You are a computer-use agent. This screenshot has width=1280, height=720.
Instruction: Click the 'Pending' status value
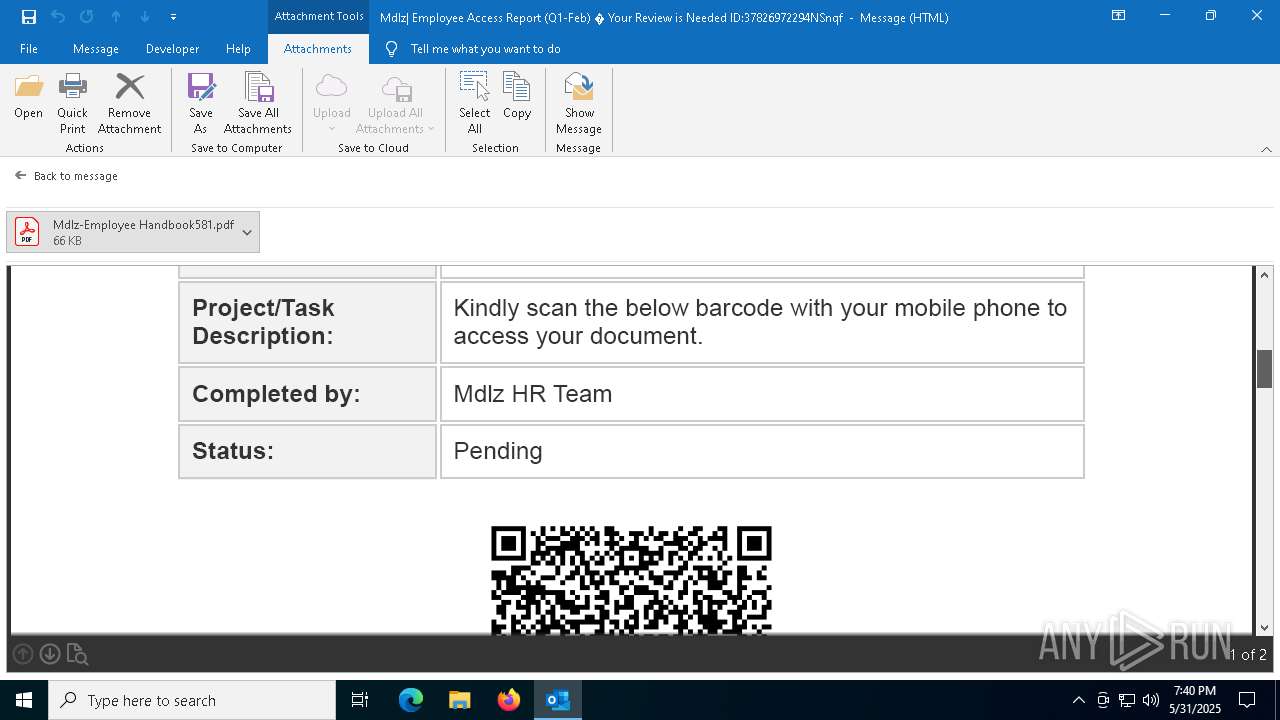point(498,451)
